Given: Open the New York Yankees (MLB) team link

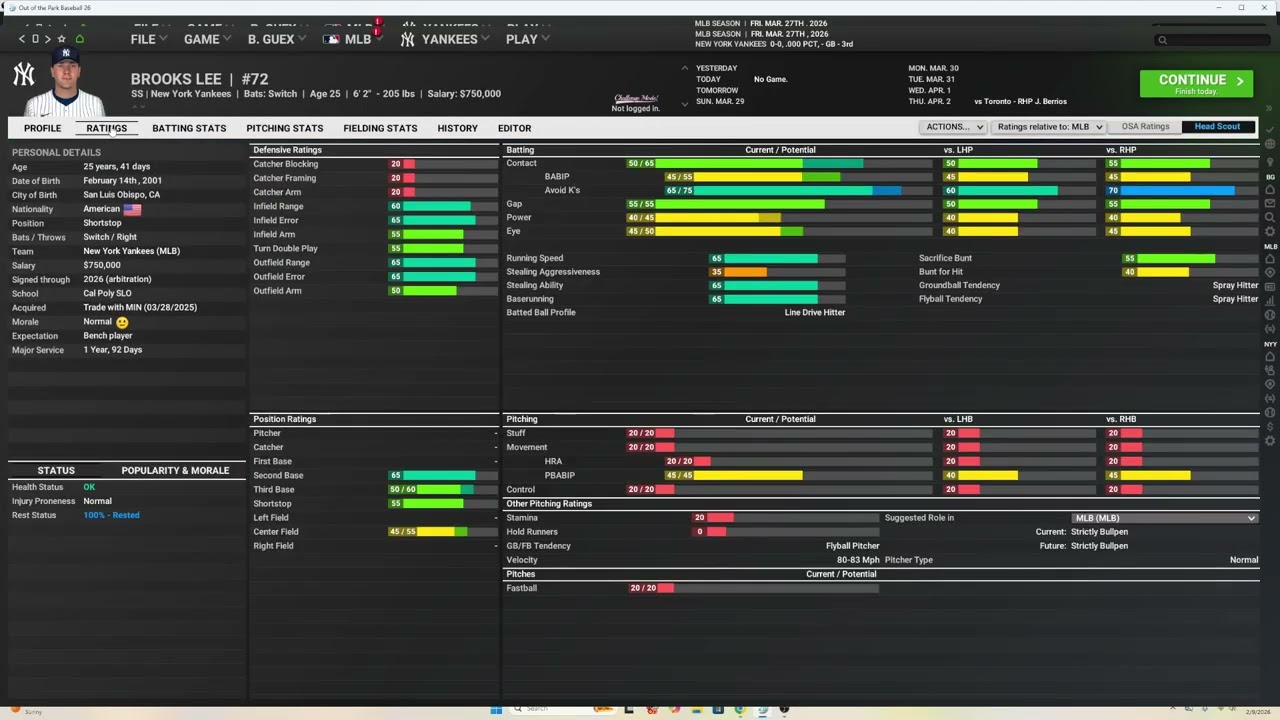Looking at the screenshot, I should (131, 251).
